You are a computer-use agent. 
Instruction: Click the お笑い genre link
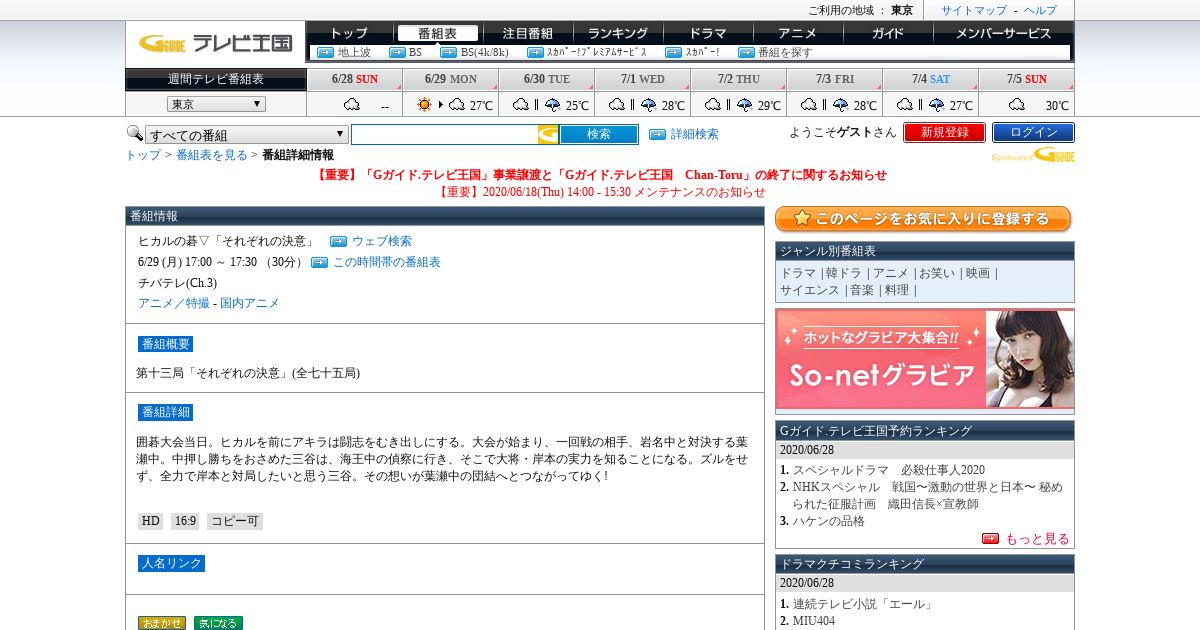pyautogui.click(x=937, y=273)
